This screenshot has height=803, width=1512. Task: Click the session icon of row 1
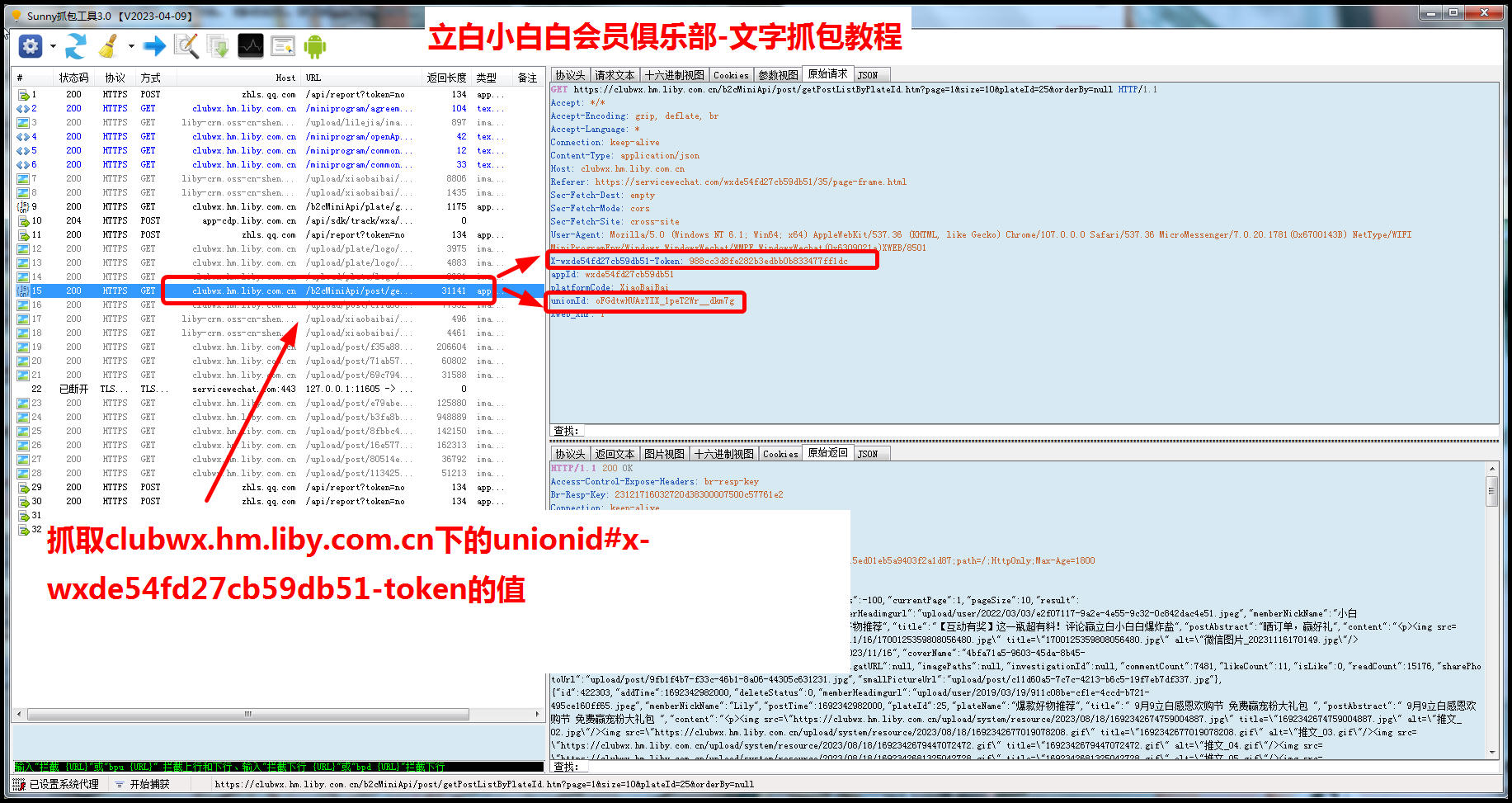pos(23,95)
